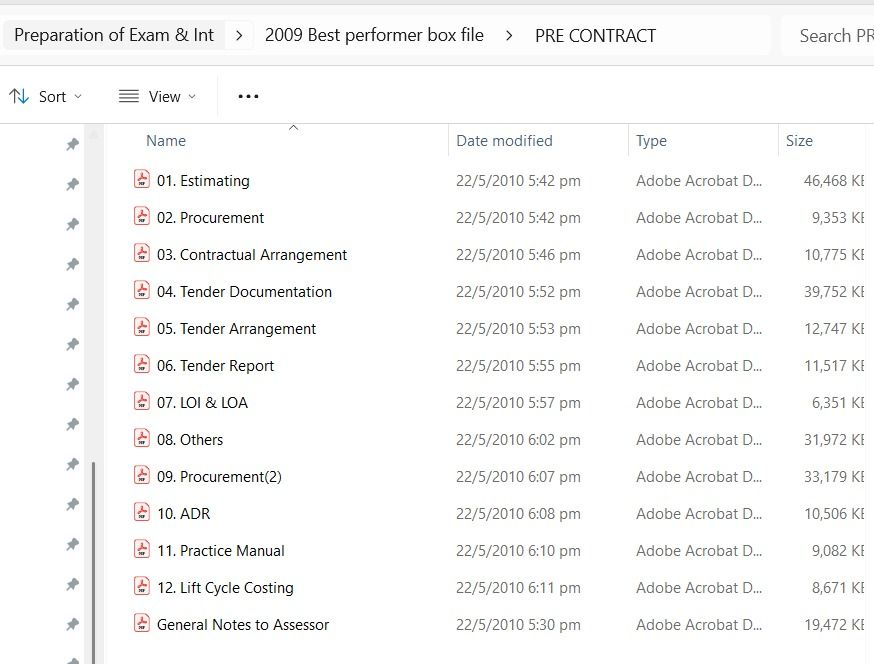This screenshot has height=664, width=874.
Task: Click the PDF icon for 05. Tender Arrangement
Action: [142, 327]
